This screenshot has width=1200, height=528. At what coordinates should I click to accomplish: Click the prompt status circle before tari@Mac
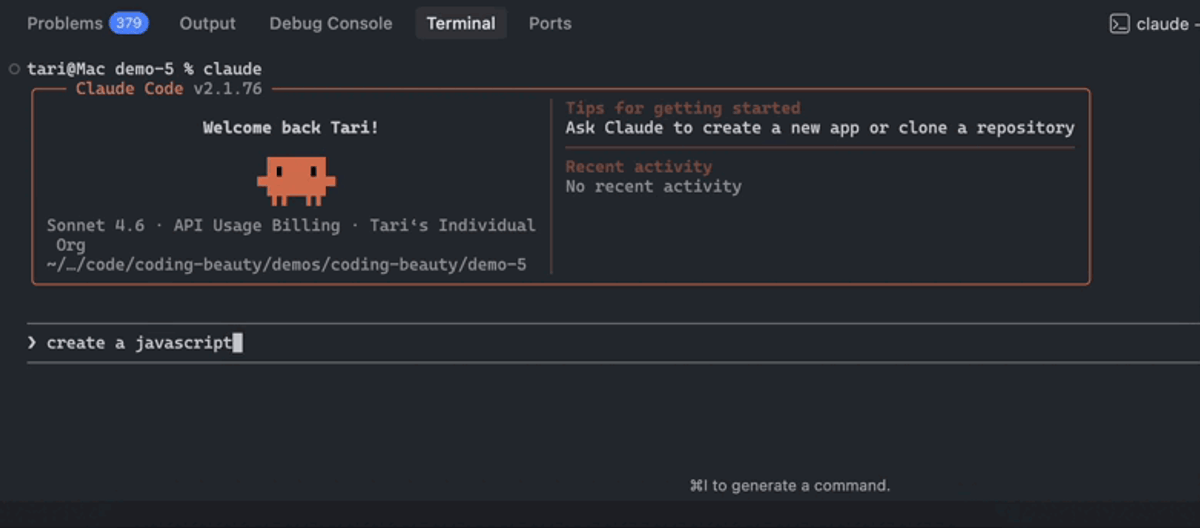click(14, 69)
